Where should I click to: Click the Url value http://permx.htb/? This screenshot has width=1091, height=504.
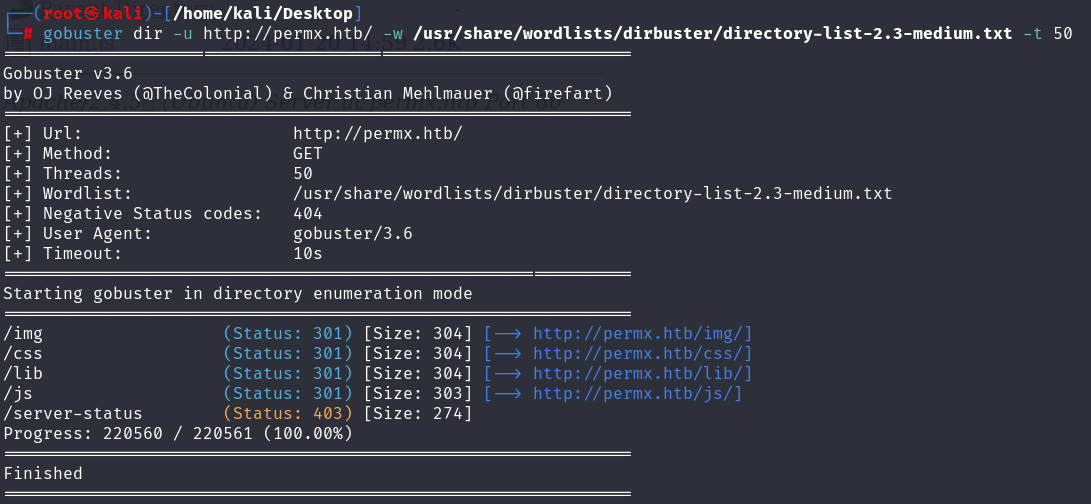pyautogui.click(x=377, y=134)
